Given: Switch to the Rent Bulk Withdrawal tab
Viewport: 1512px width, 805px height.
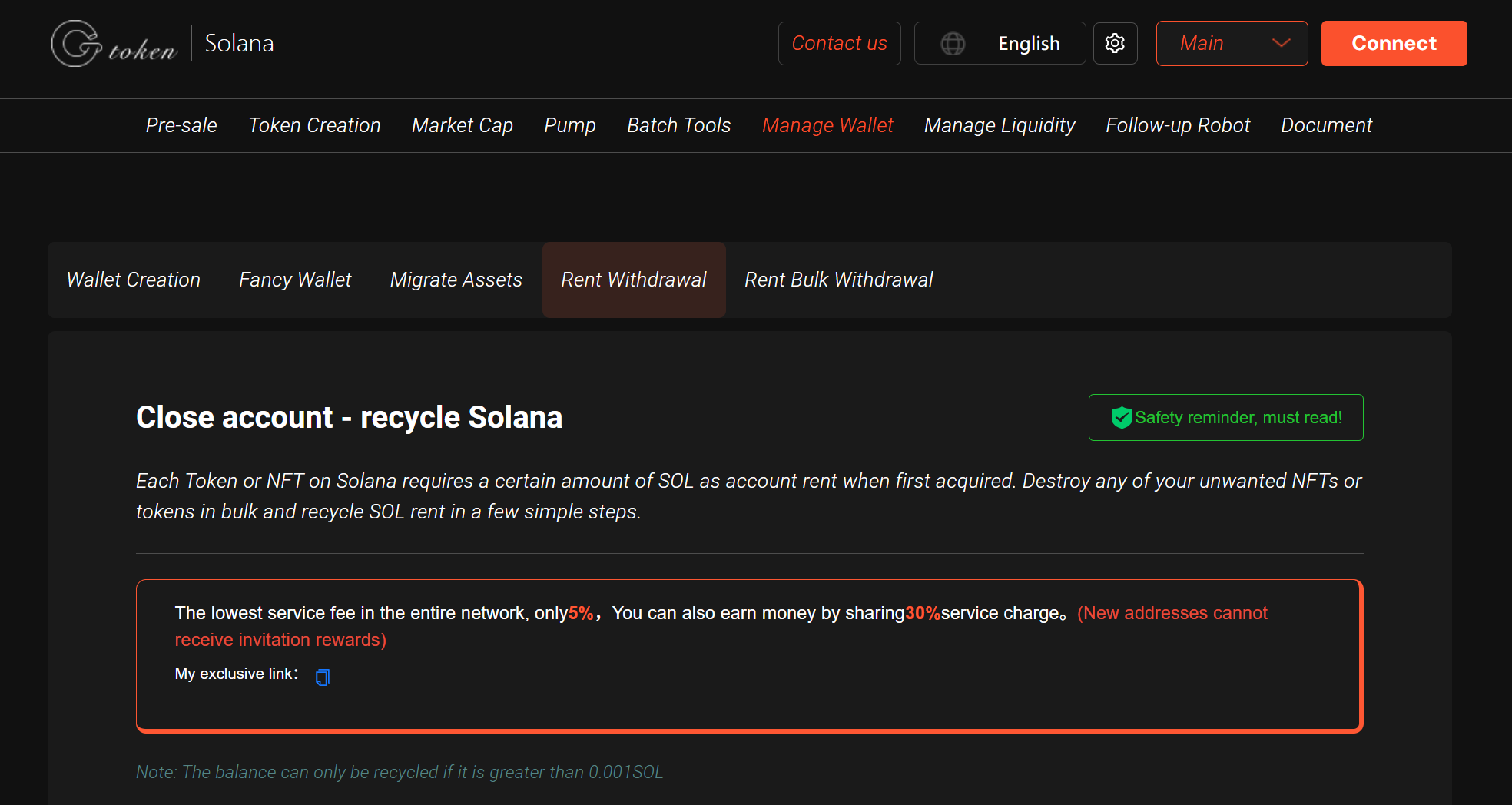Looking at the screenshot, I should click(837, 280).
